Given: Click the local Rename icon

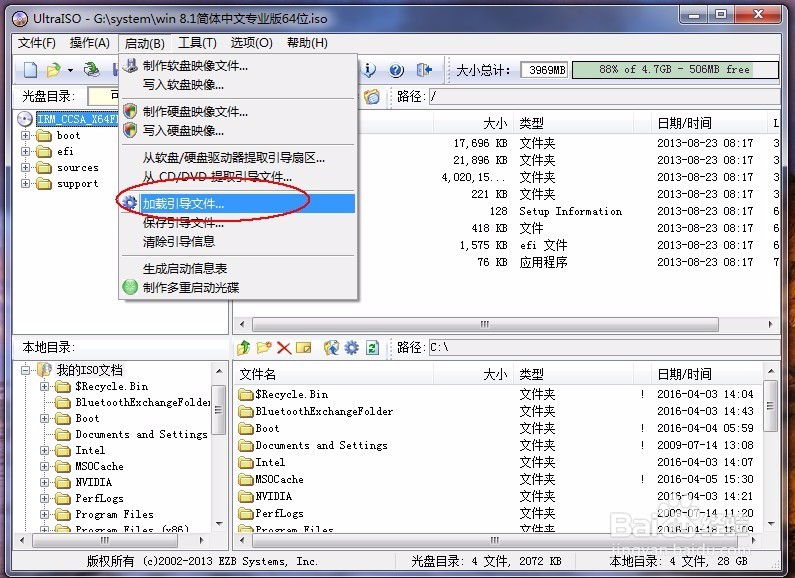Looking at the screenshot, I should 304,348.
